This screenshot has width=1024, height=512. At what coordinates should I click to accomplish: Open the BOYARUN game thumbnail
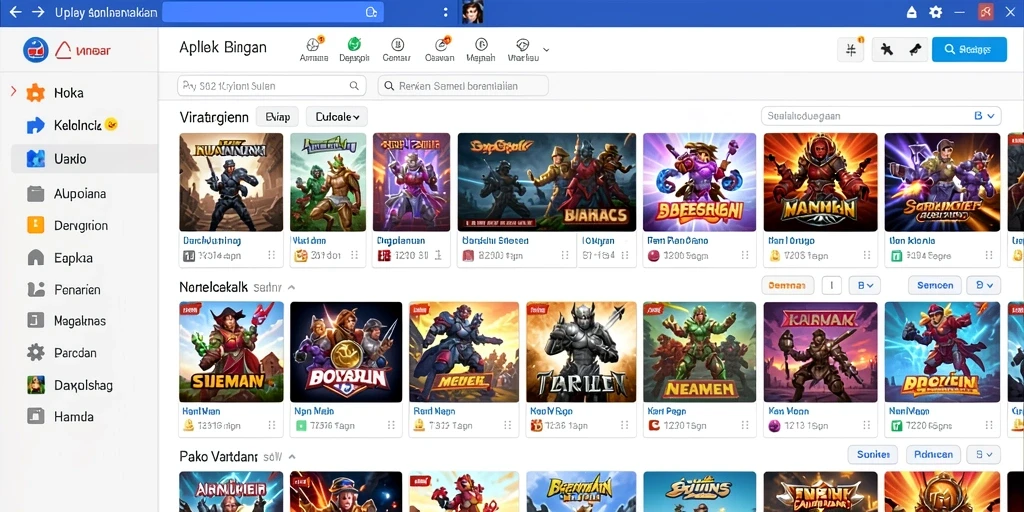[346, 351]
